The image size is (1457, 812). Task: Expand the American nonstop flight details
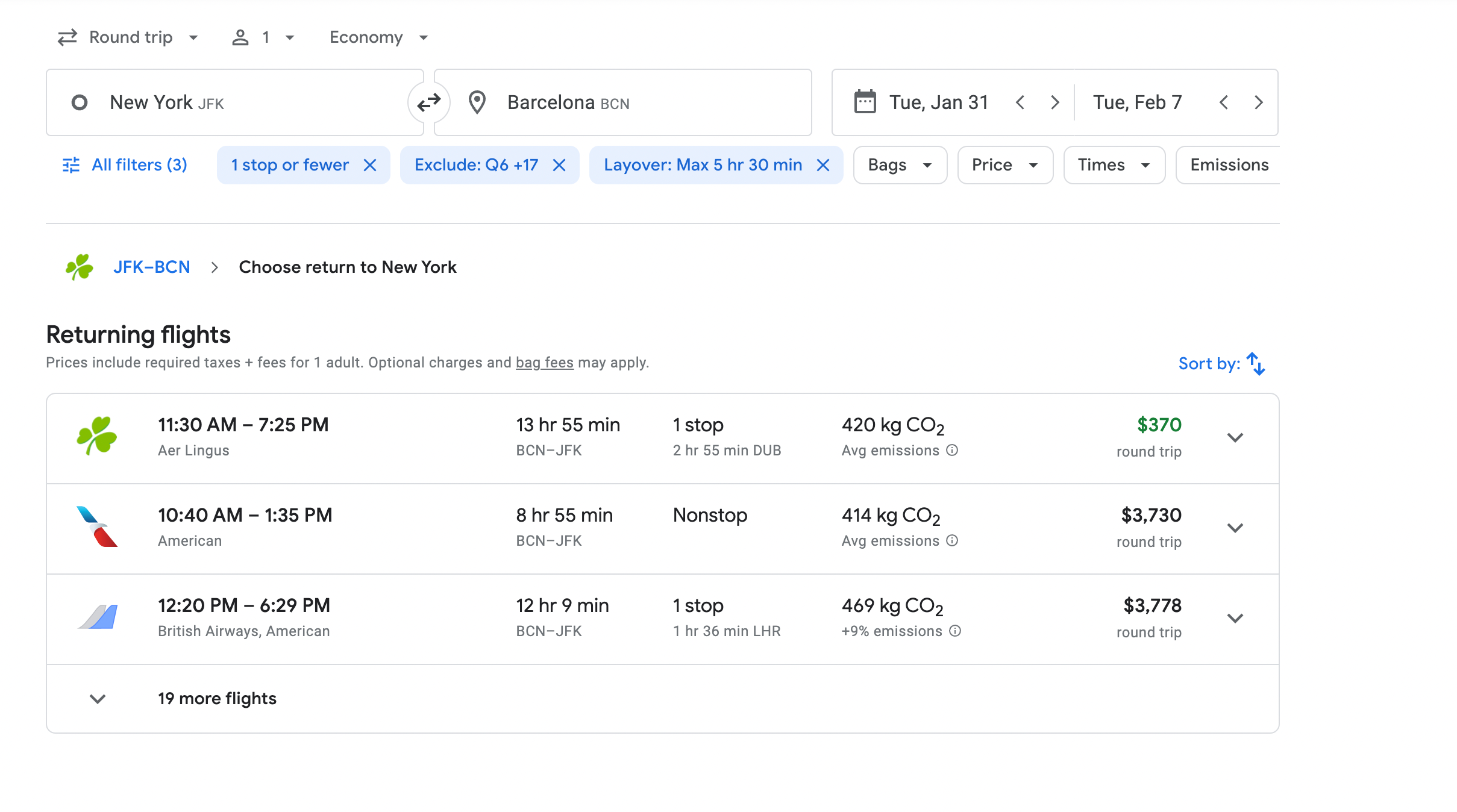click(x=1235, y=528)
